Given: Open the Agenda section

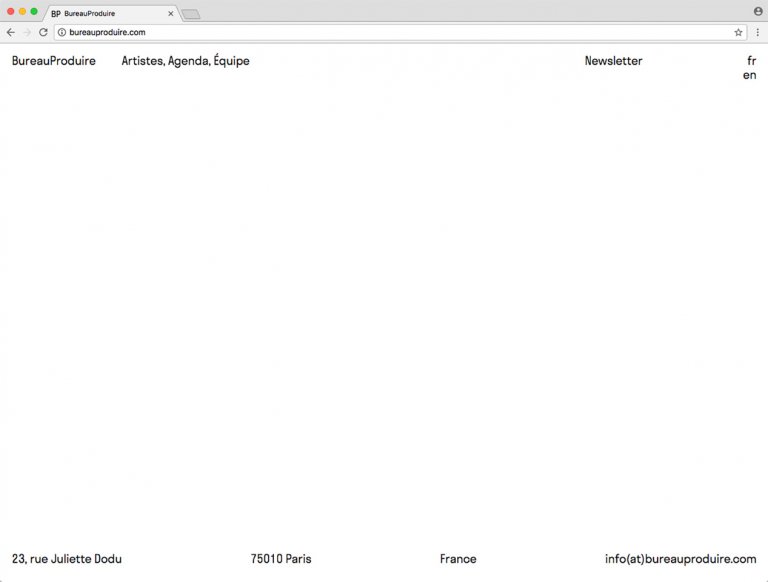Looking at the screenshot, I should pyautogui.click(x=189, y=61).
